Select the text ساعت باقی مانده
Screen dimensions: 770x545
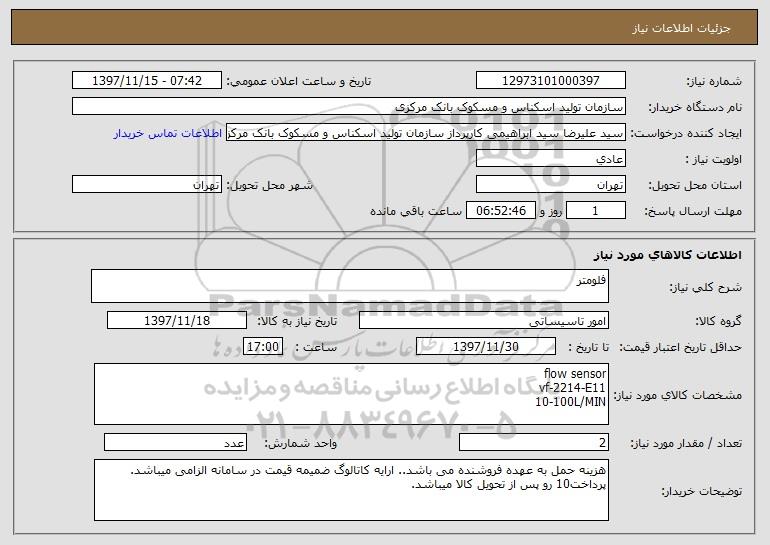[415, 211]
